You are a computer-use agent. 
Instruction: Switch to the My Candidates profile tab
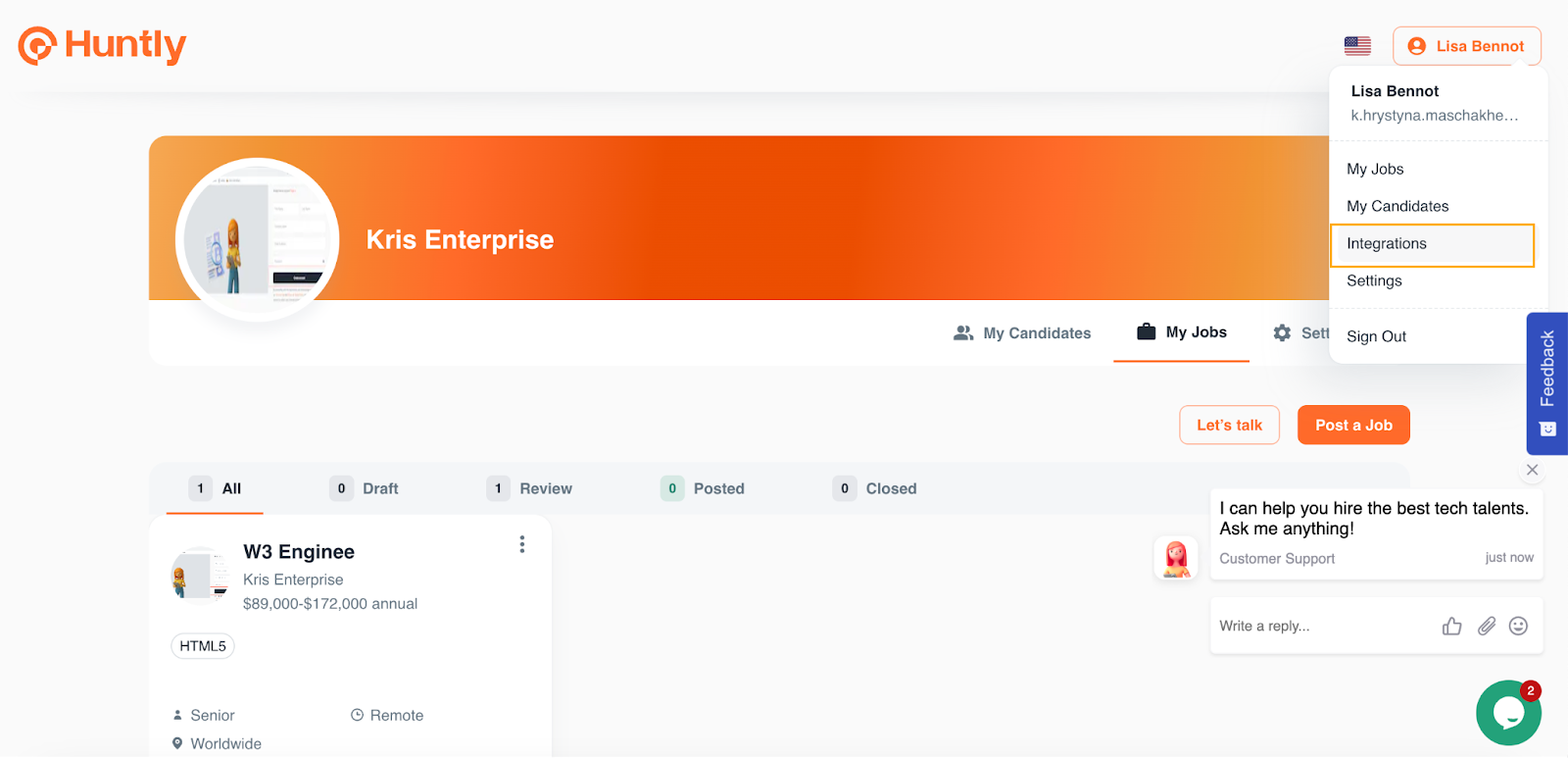point(1022,333)
